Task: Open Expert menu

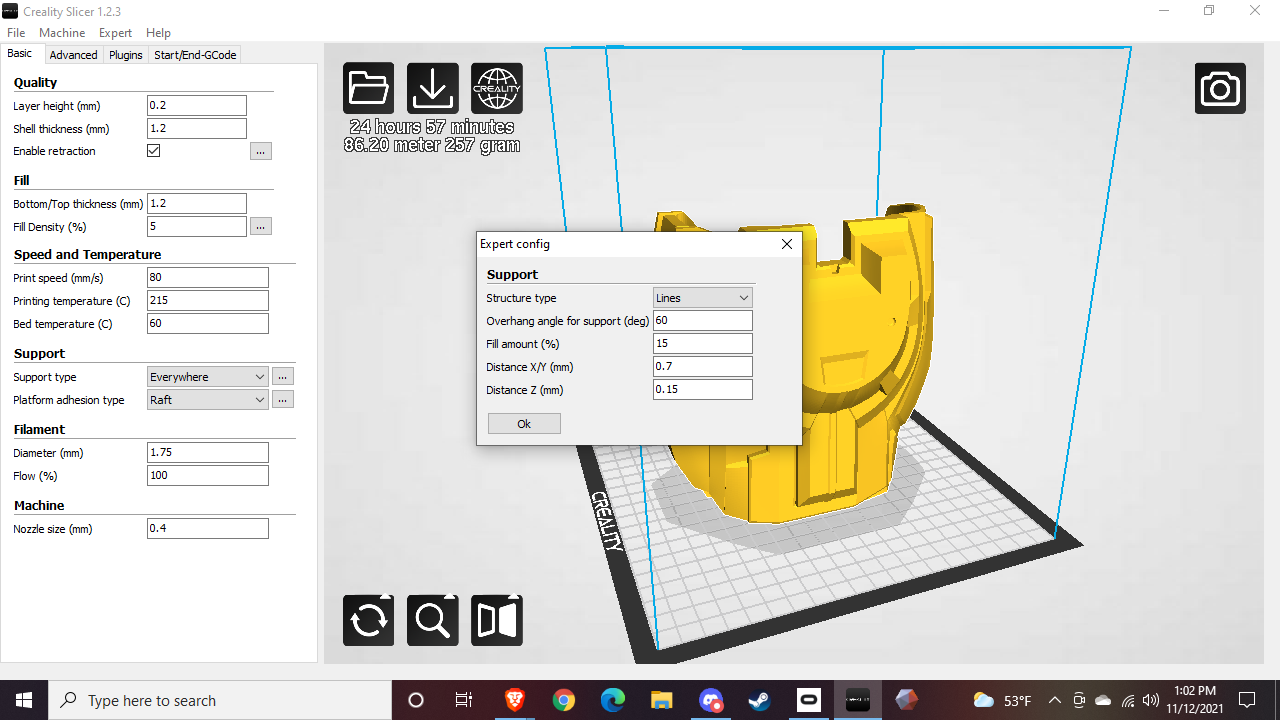Action: [x=115, y=33]
